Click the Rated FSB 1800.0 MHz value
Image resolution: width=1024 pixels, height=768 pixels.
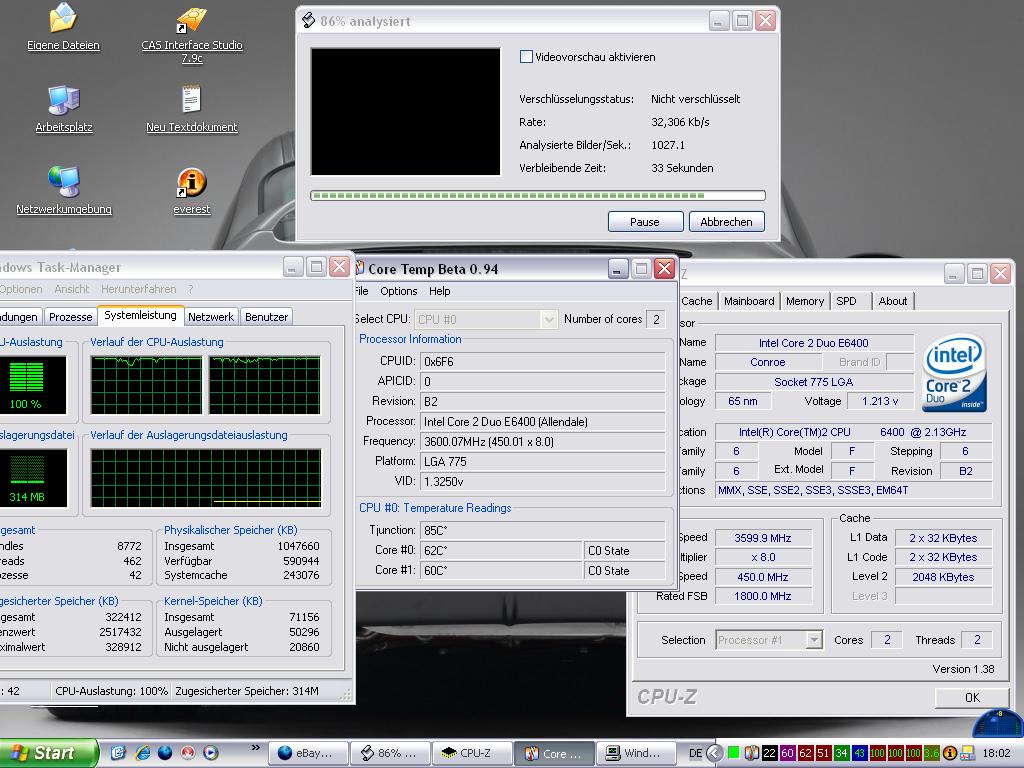point(763,596)
